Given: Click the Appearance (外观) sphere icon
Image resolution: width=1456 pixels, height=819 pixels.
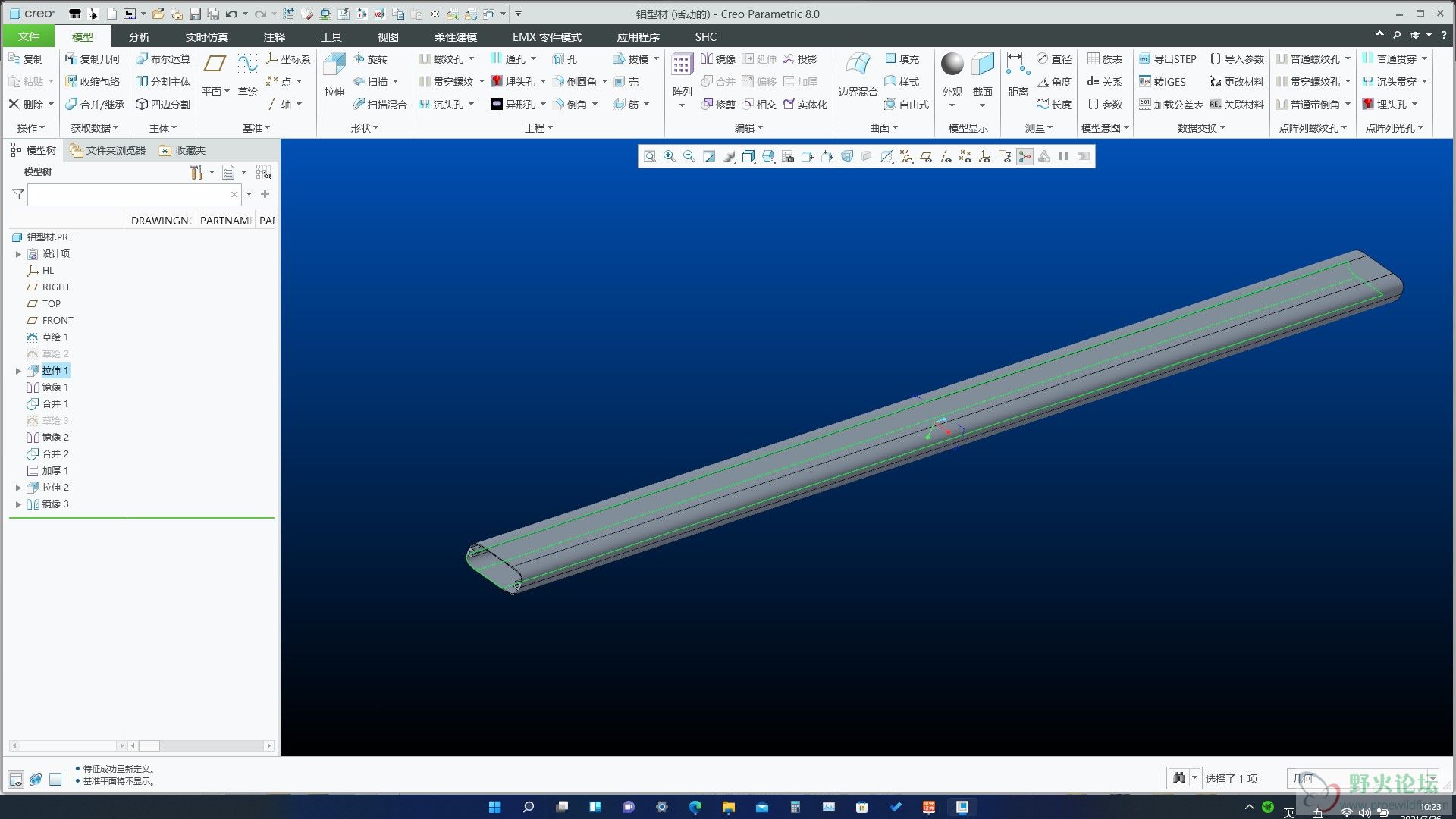Looking at the screenshot, I should 952,64.
